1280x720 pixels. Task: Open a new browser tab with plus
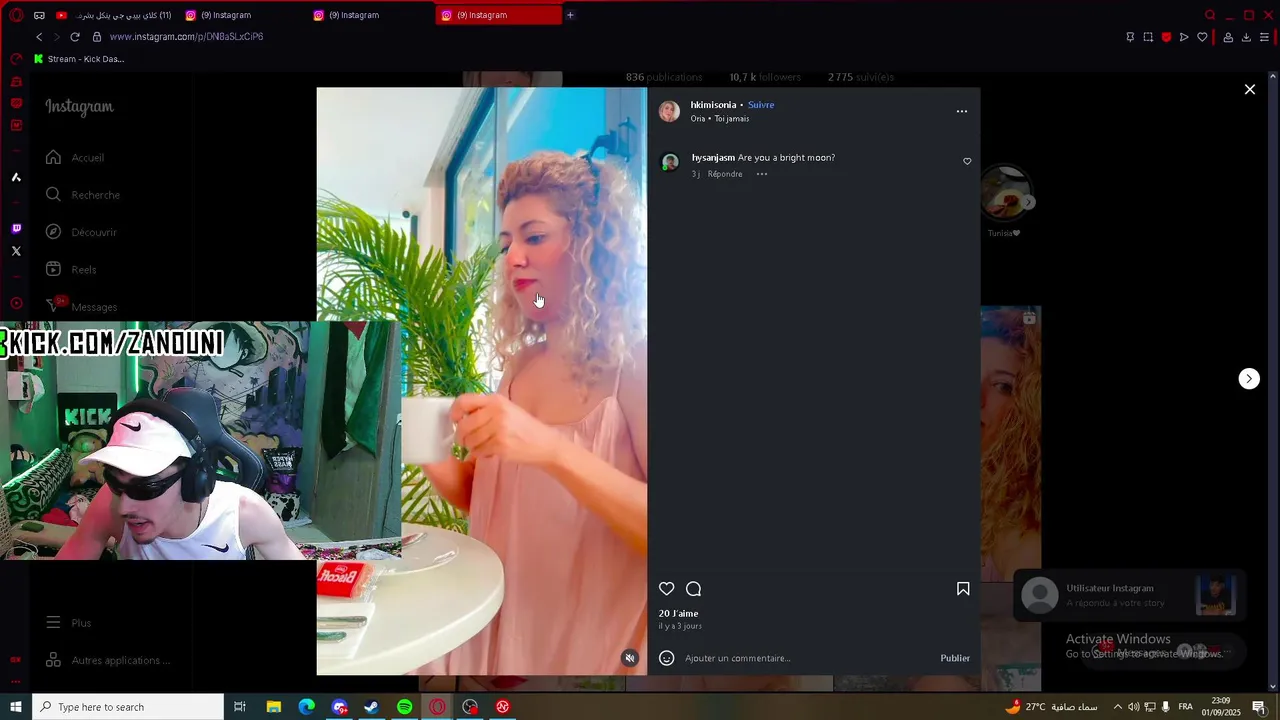click(570, 15)
